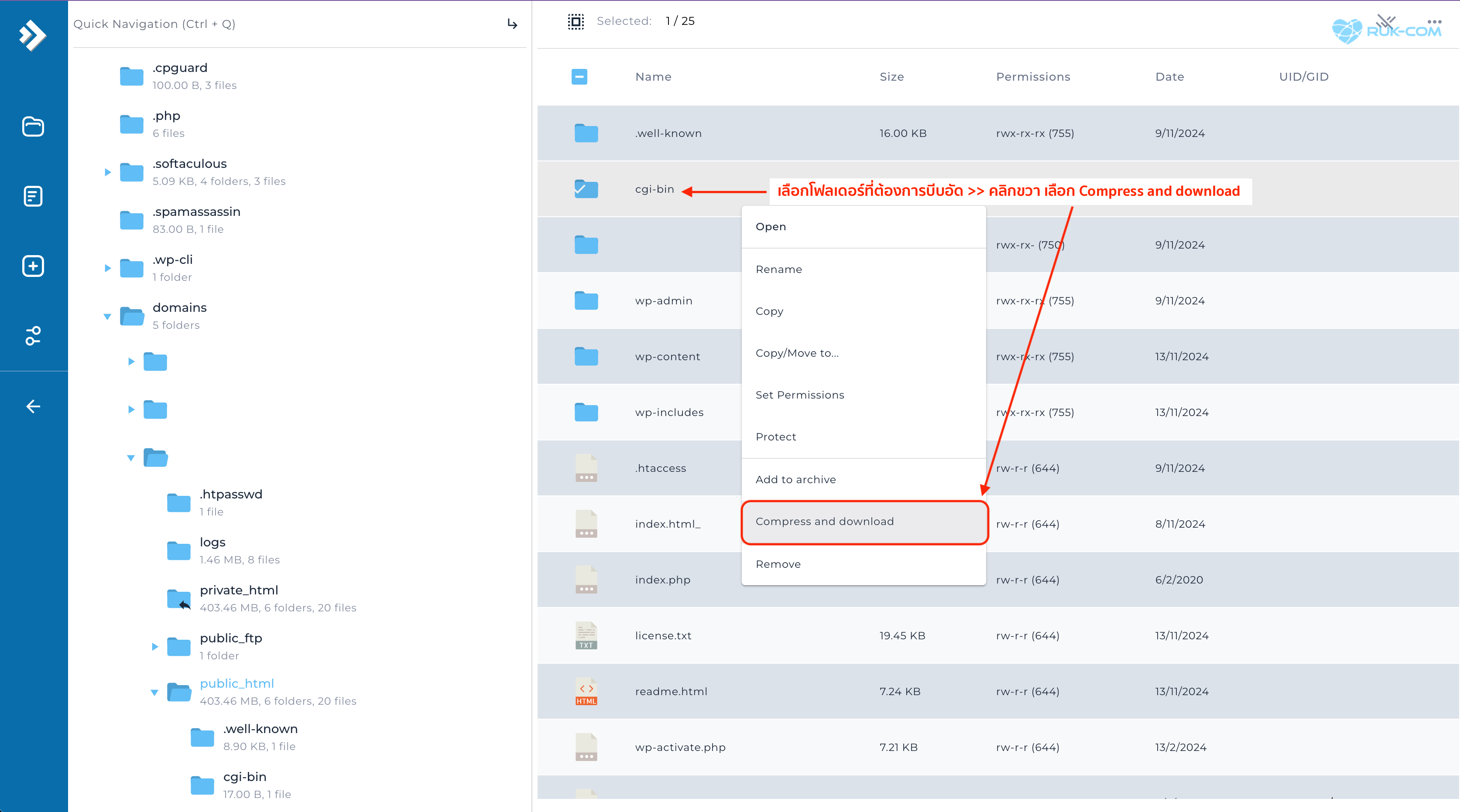Click the select-all dashed square icon
The width and height of the screenshot is (1460, 812).
576,21
